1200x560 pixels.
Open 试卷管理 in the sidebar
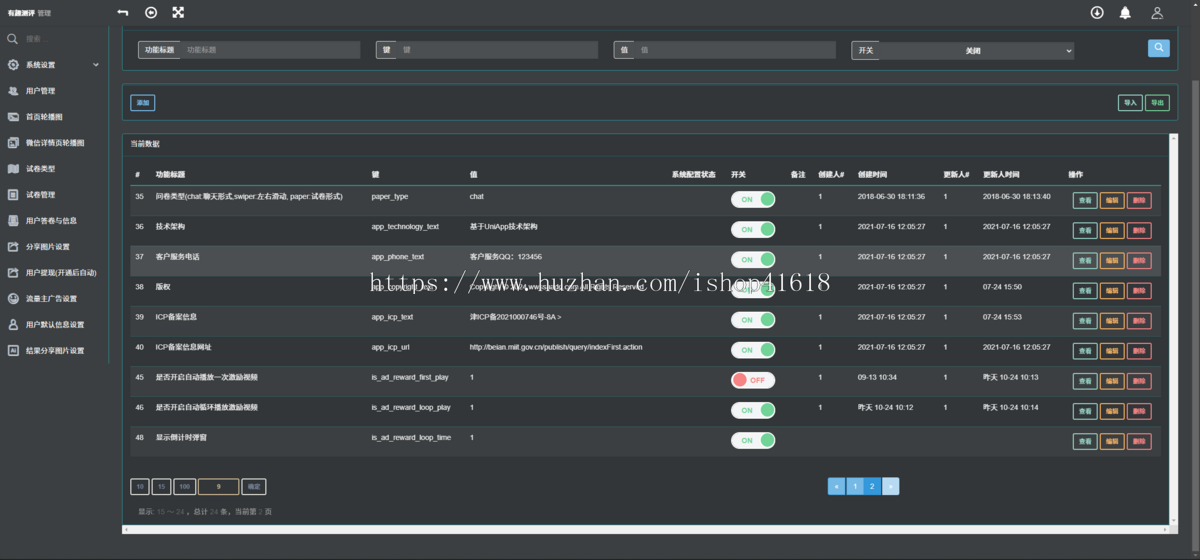coord(40,195)
